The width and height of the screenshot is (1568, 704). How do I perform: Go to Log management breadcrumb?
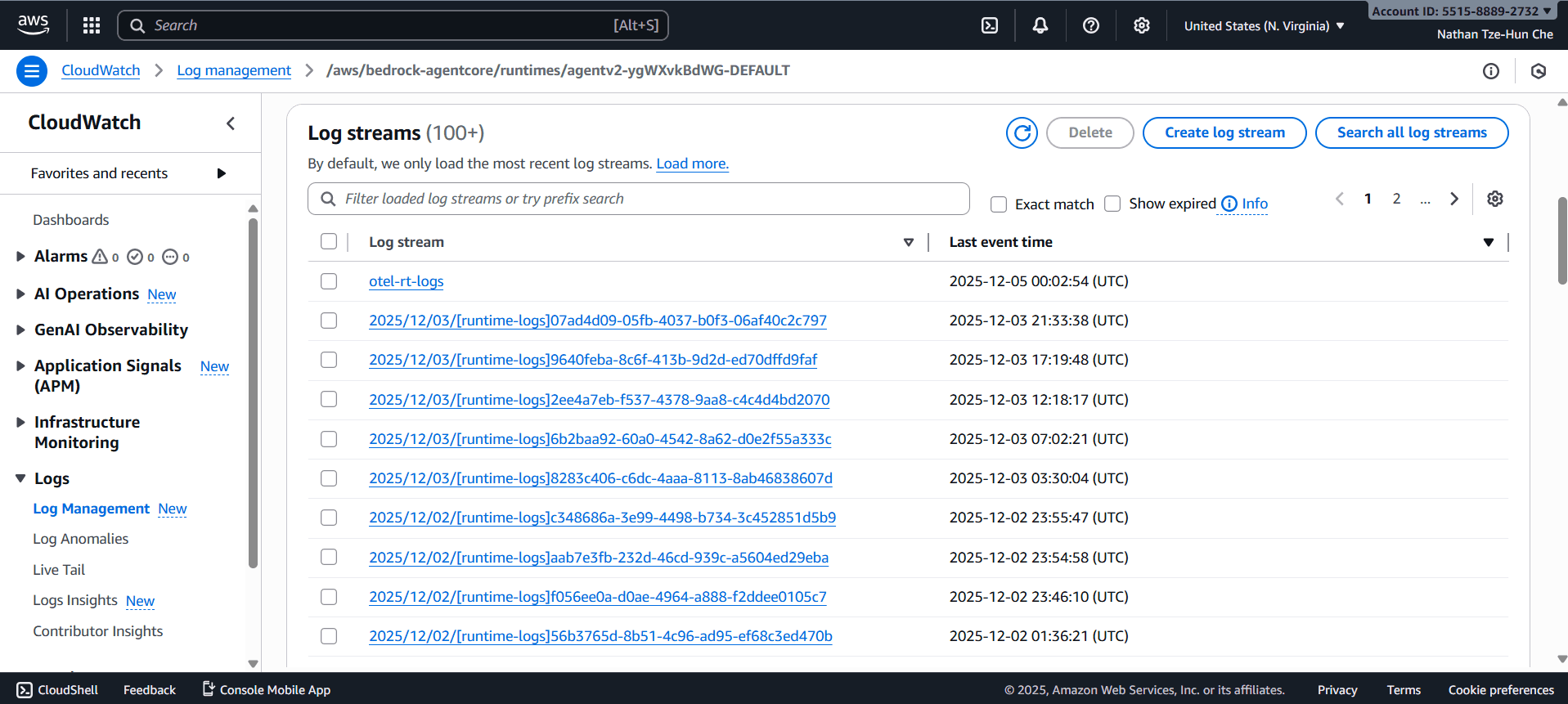[x=234, y=70]
